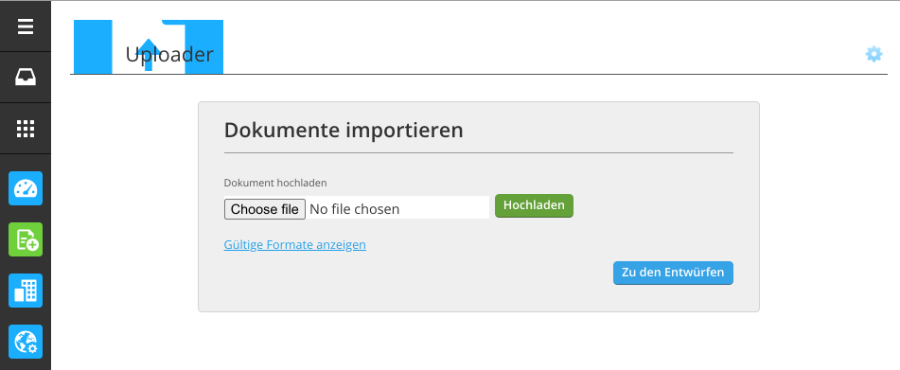Go to Zu den Entwürfen
This screenshot has height=370, width=900.
pos(673,273)
